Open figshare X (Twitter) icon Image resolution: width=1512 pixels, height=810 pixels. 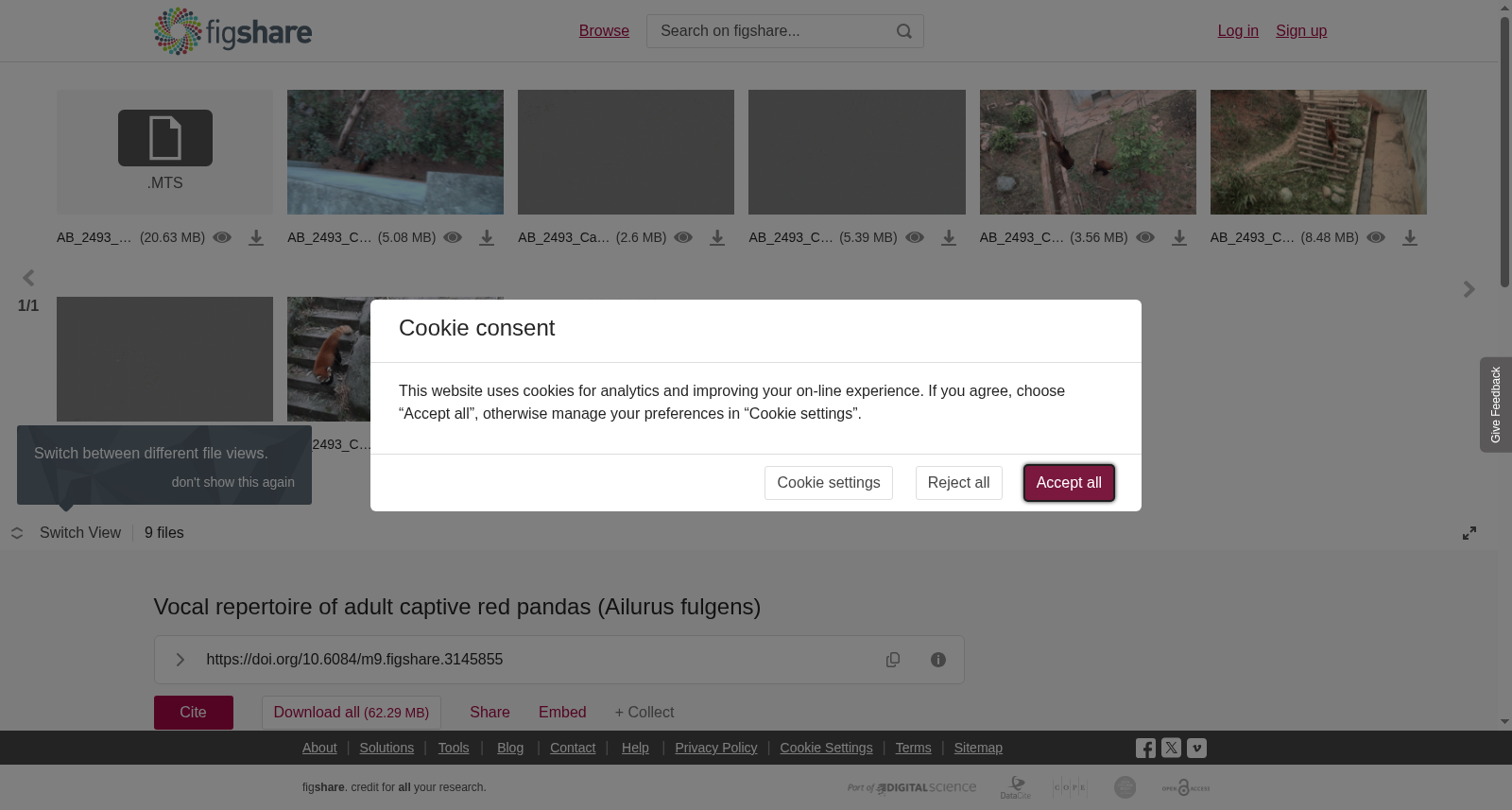(x=1172, y=748)
